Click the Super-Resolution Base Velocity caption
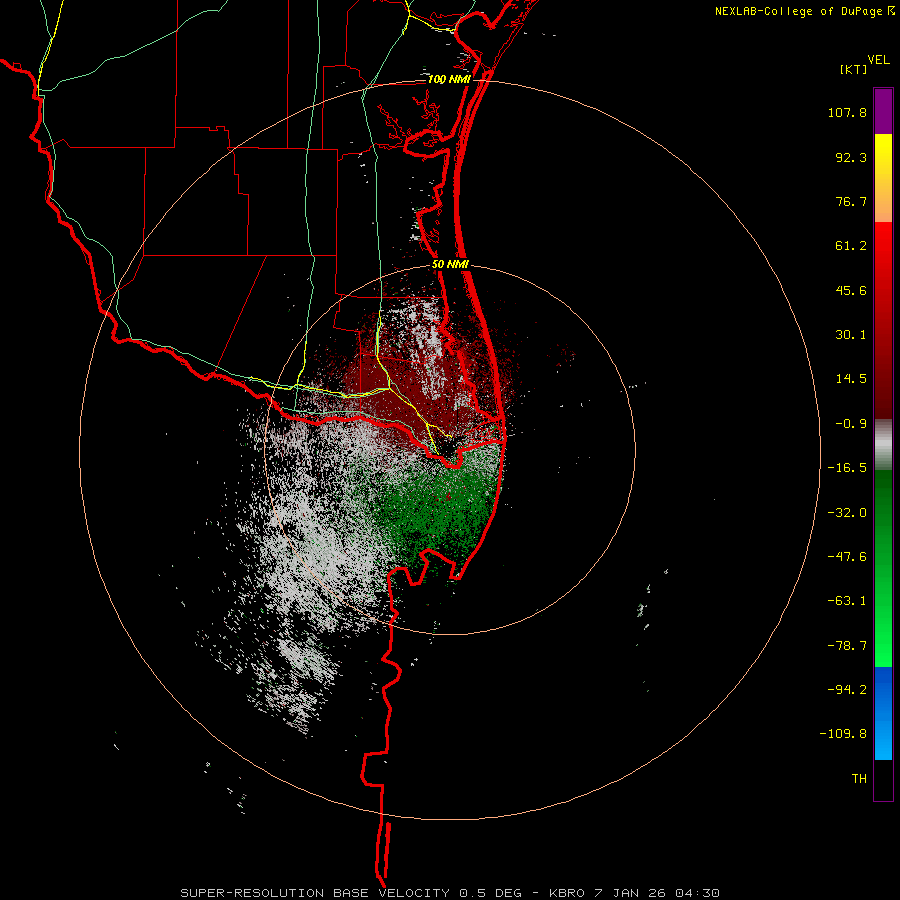 (x=450, y=893)
